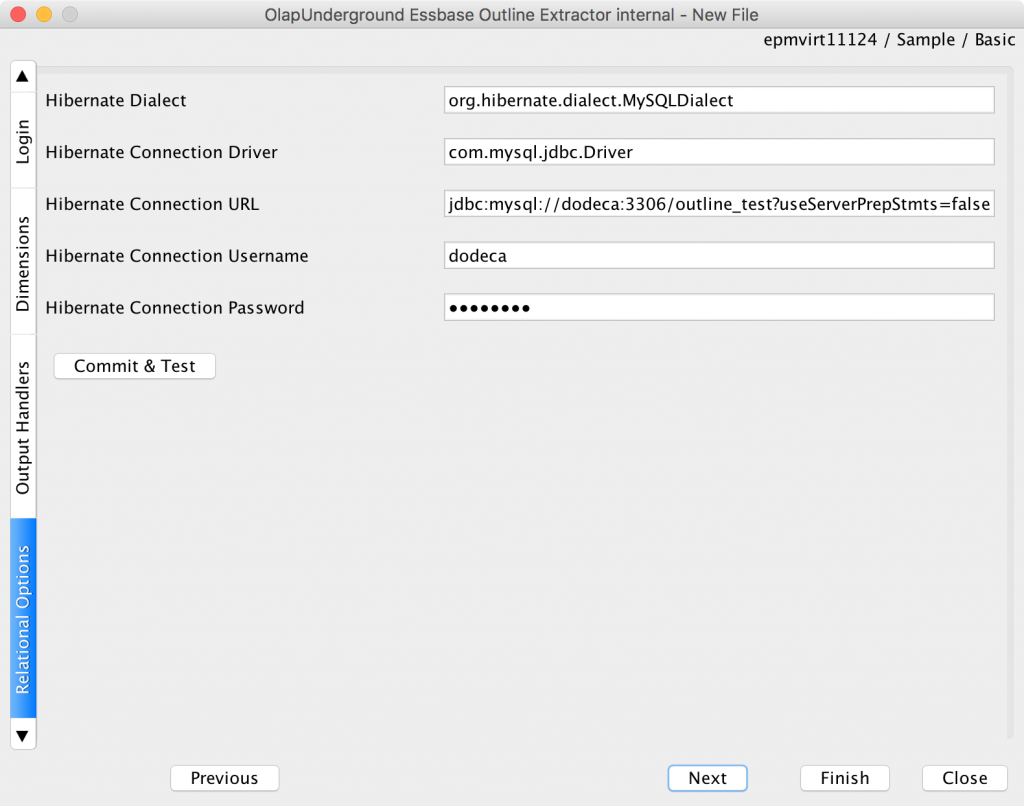Click the window title text
1024x806 pixels.
[x=511, y=14]
